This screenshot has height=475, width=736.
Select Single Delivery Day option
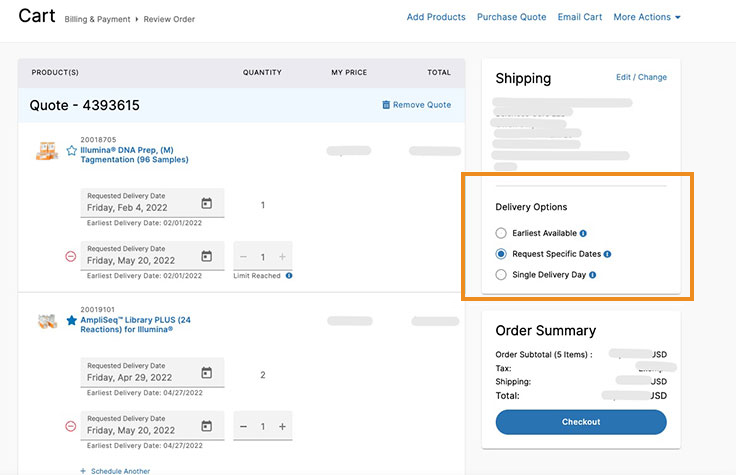502,274
